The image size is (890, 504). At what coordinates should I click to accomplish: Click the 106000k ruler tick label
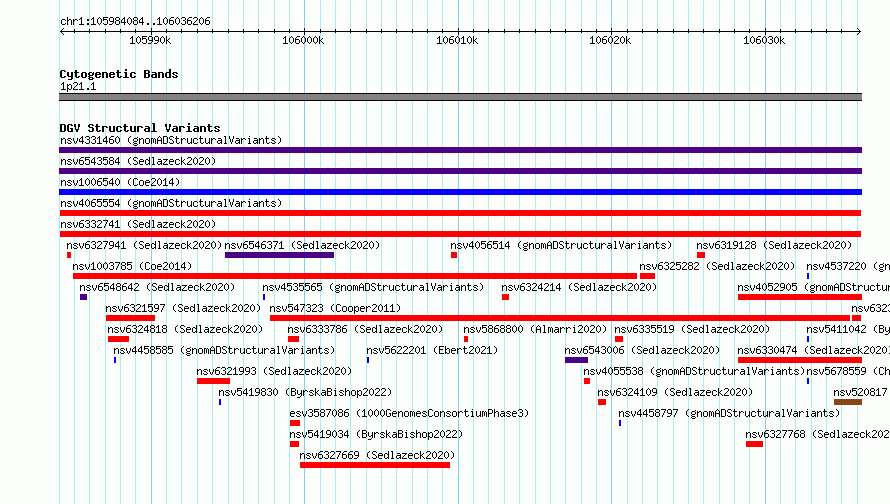303,40
